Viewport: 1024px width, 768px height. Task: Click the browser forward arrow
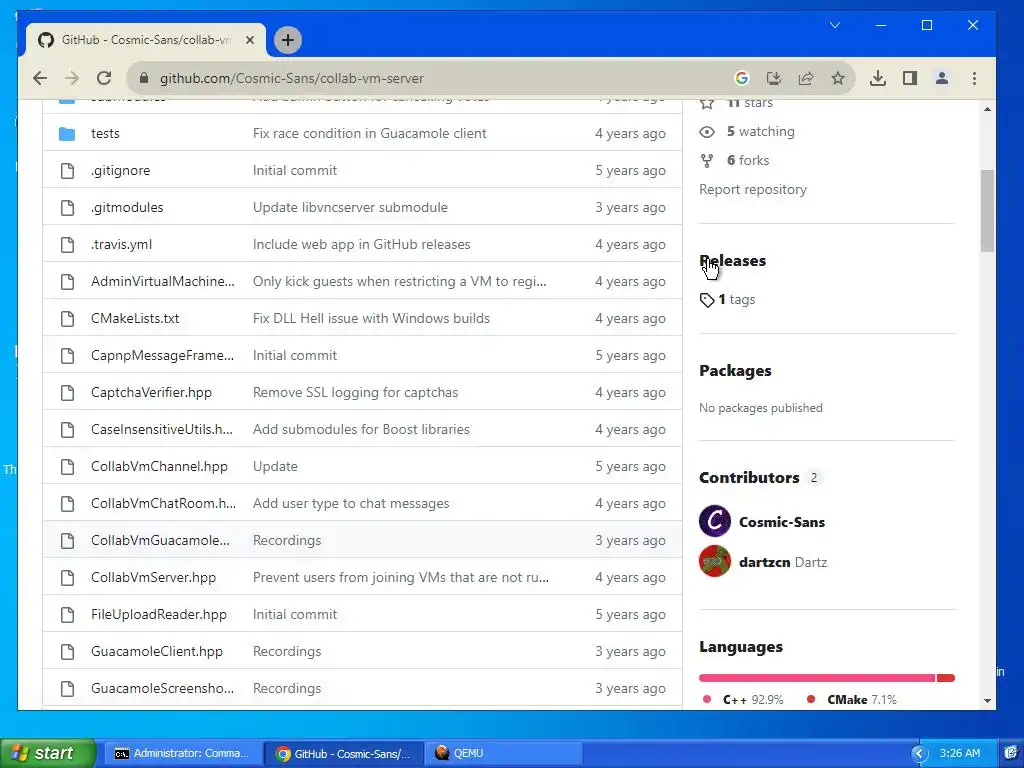(72, 78)
